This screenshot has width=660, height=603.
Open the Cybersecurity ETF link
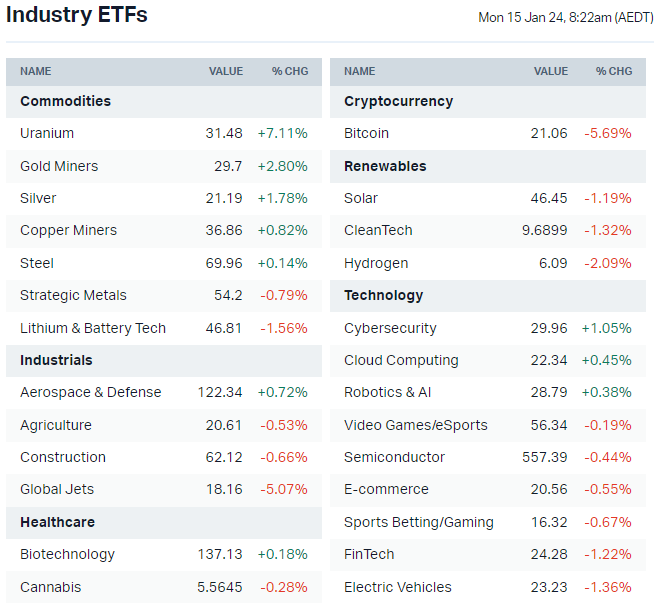(390, 328)
